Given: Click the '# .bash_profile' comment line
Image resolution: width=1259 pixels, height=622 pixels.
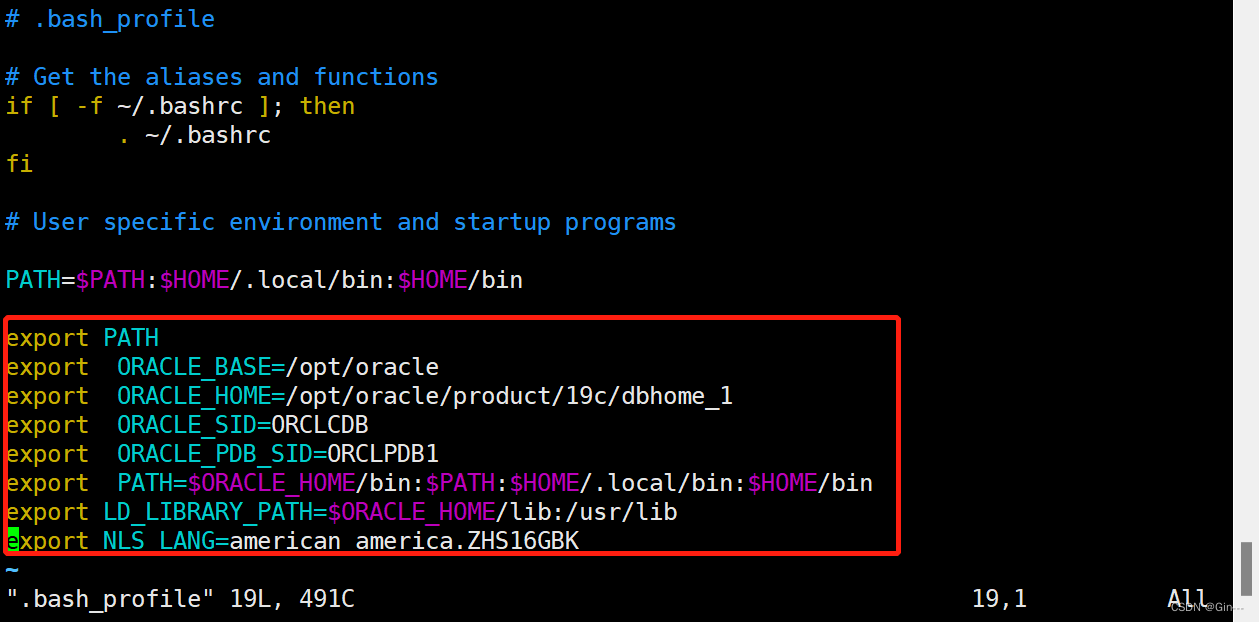Looking at the screenshot, I should tap(110, 19).
